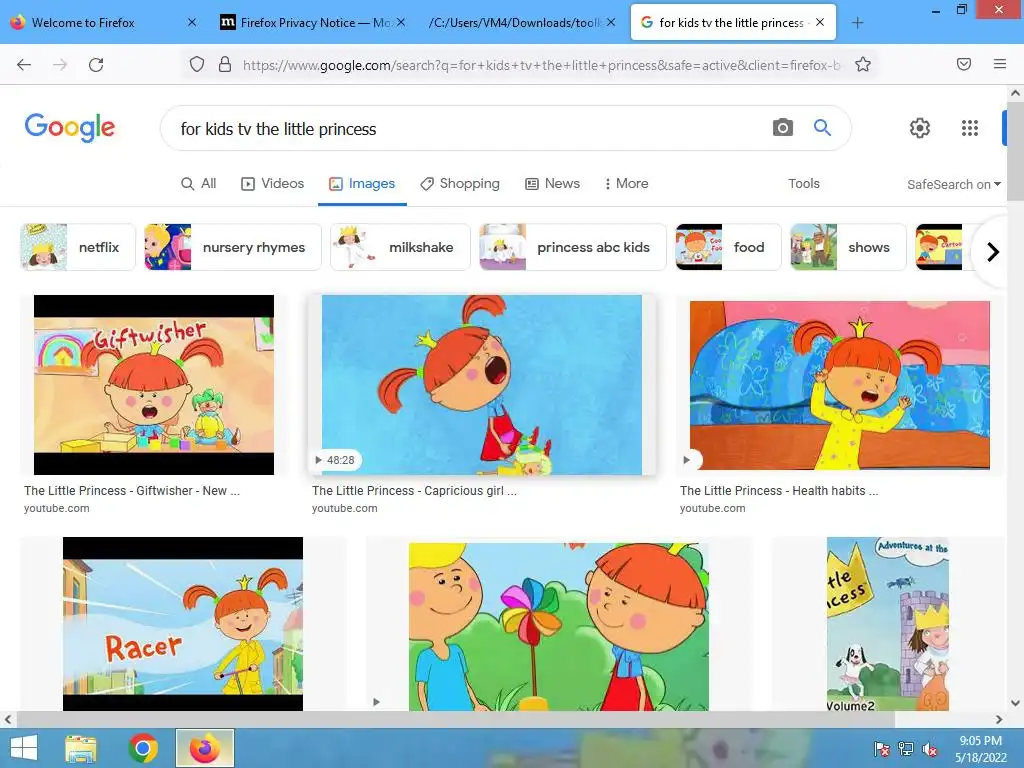The width and height of the screenshot is (1024, 768).
Task: Open Google apps grid
Action: pos(970,128)
